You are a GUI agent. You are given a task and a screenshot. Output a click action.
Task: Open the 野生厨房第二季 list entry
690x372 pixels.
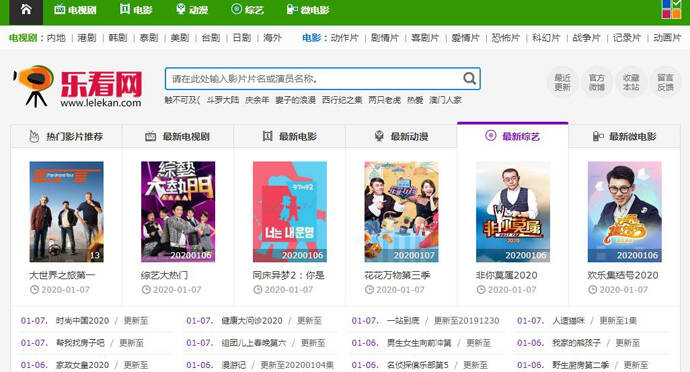[580, 365]
